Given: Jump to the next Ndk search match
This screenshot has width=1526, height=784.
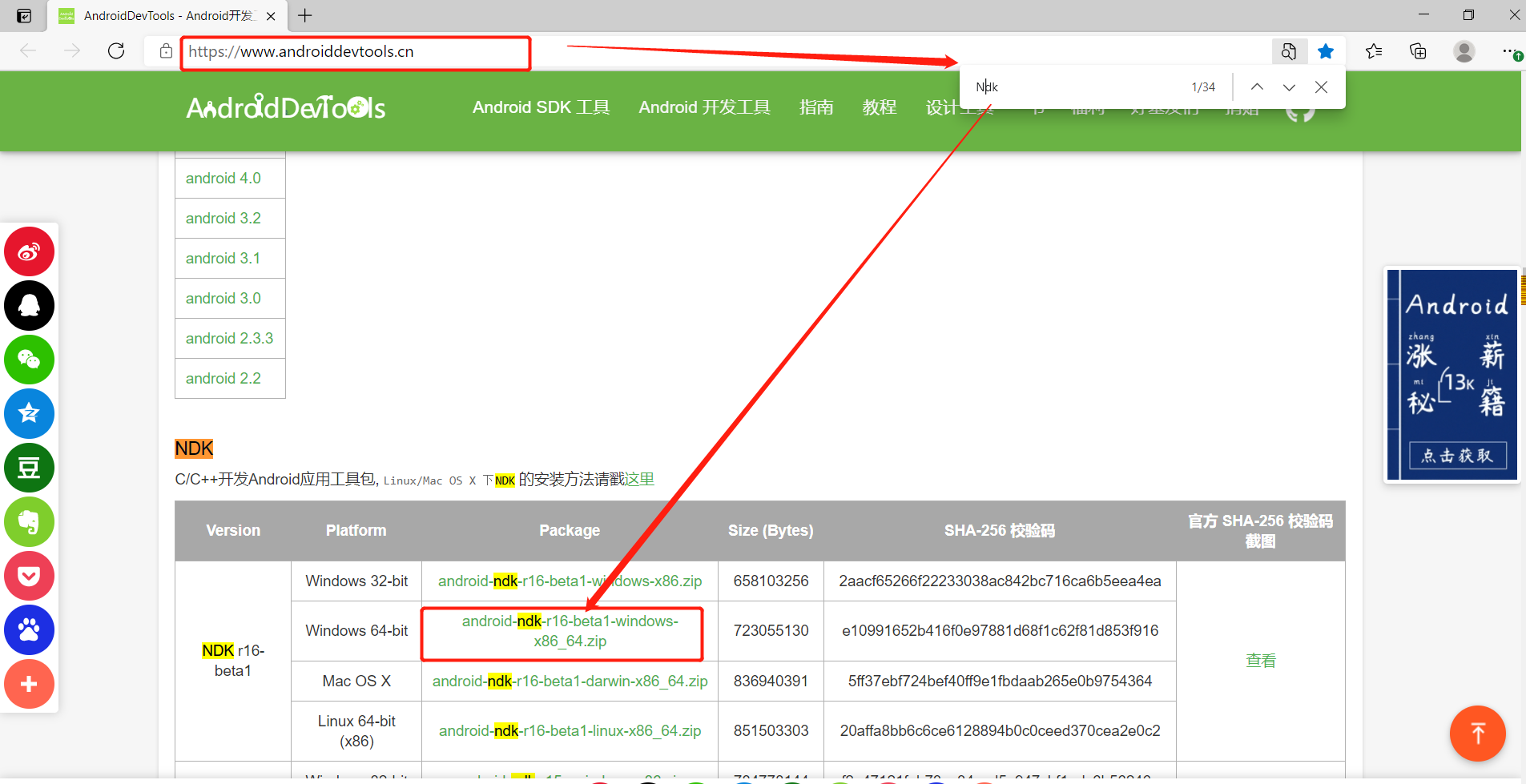Looking at the screenshot, I should click(x=1289, y=86).
